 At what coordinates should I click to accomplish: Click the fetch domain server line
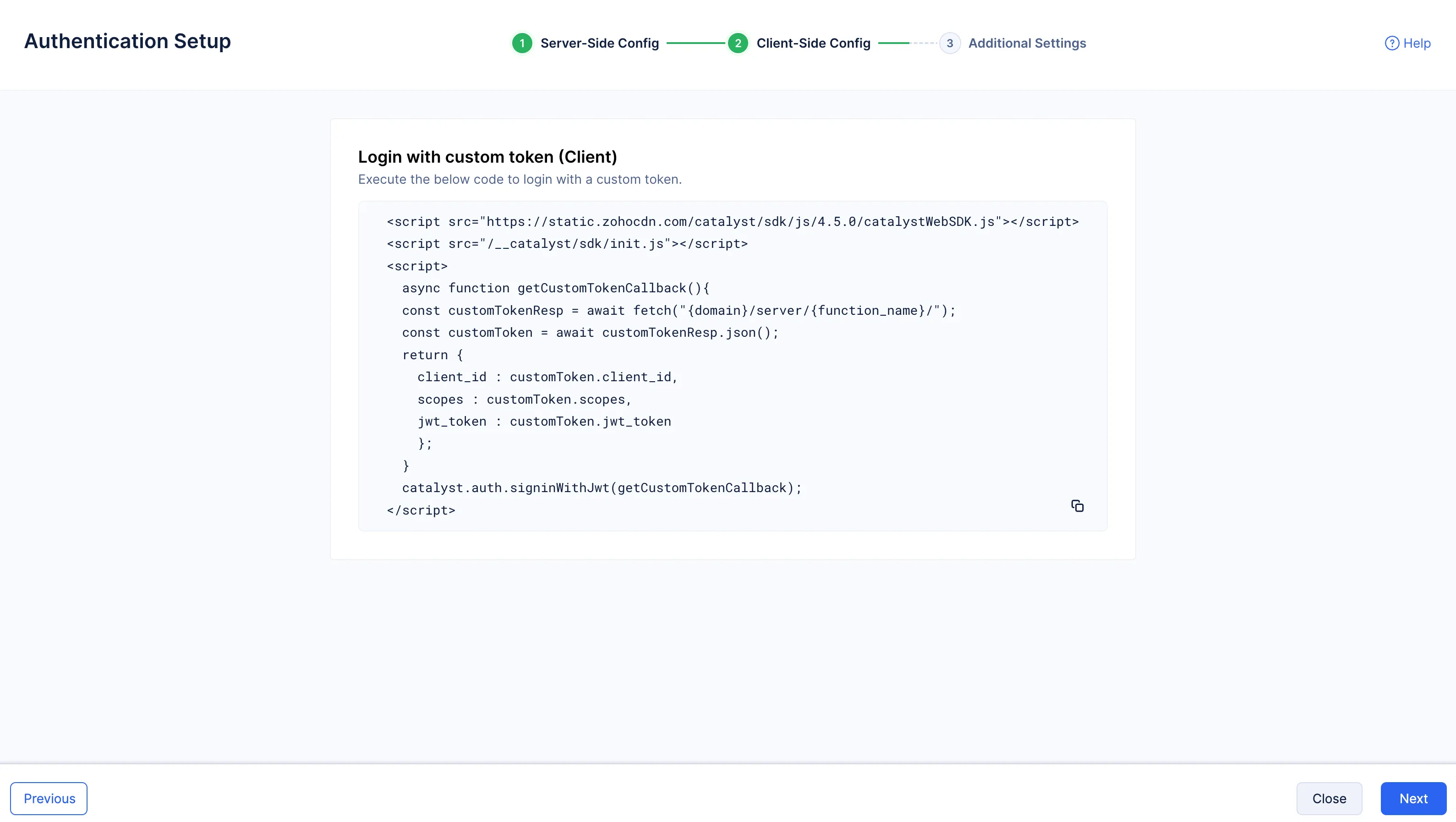(678, 310)
